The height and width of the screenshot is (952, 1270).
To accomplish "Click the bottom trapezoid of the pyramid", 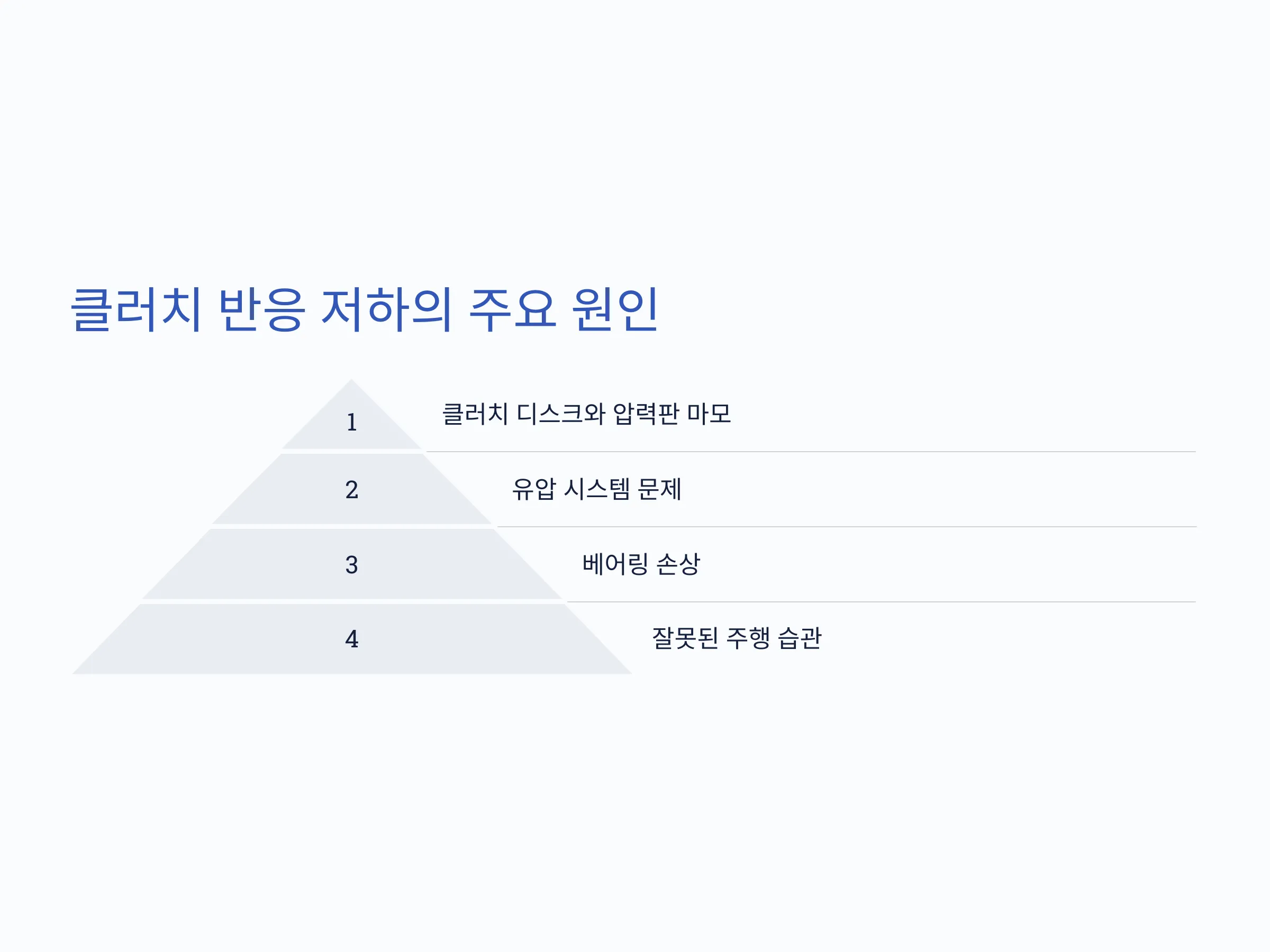I will (352, 639).
